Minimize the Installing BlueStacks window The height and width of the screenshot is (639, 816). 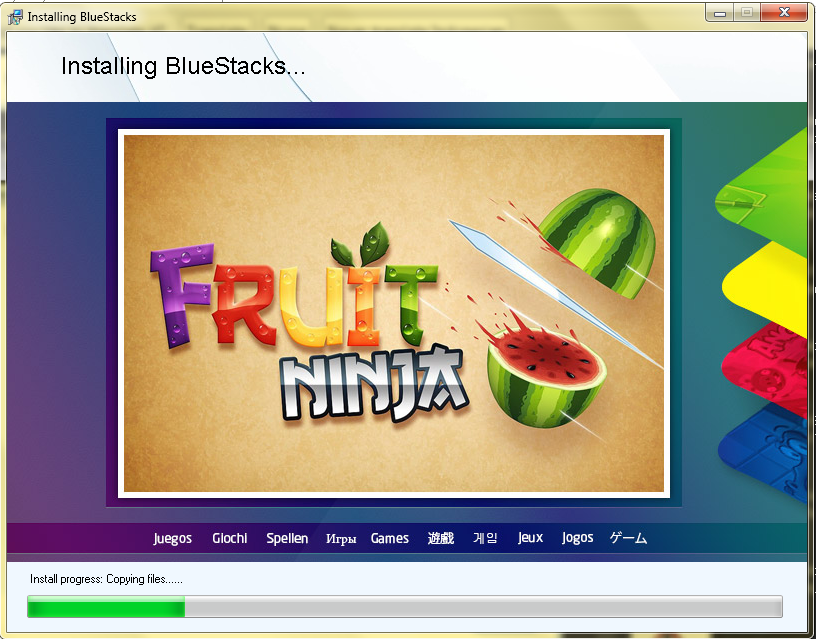click(720, 13)
